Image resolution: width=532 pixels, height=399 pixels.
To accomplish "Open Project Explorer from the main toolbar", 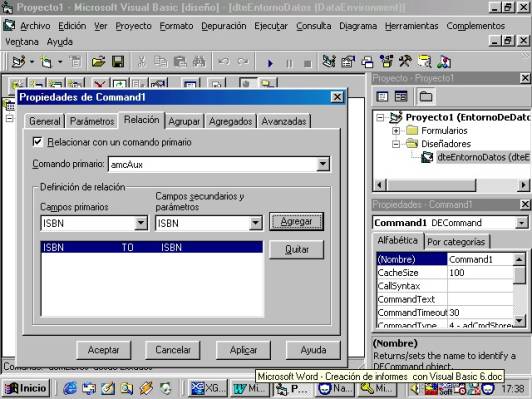I will point(329,62).
